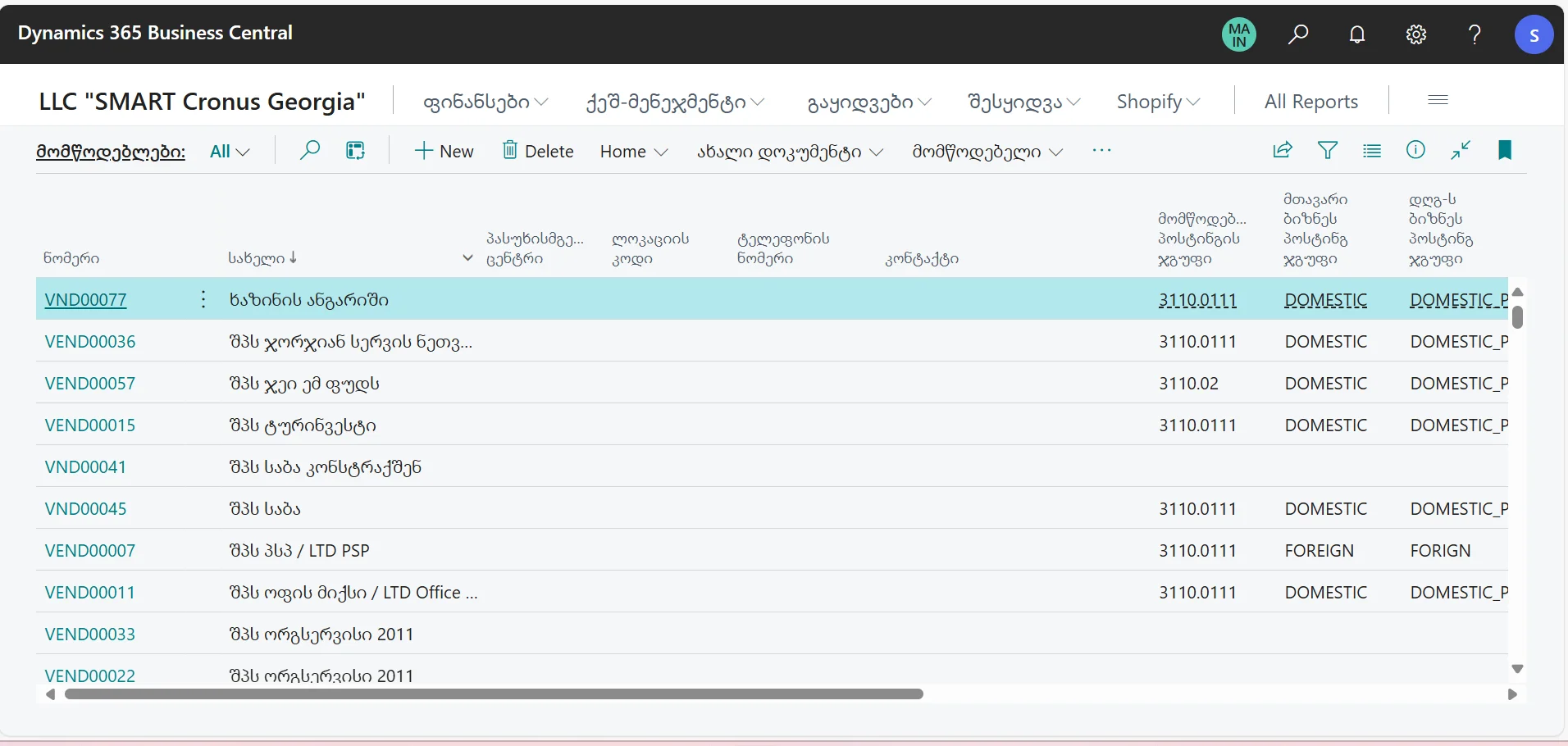This screenshot has width=1568, height=746.
Task: Search the vendor list with the magnifier
Action: point(309,151)
